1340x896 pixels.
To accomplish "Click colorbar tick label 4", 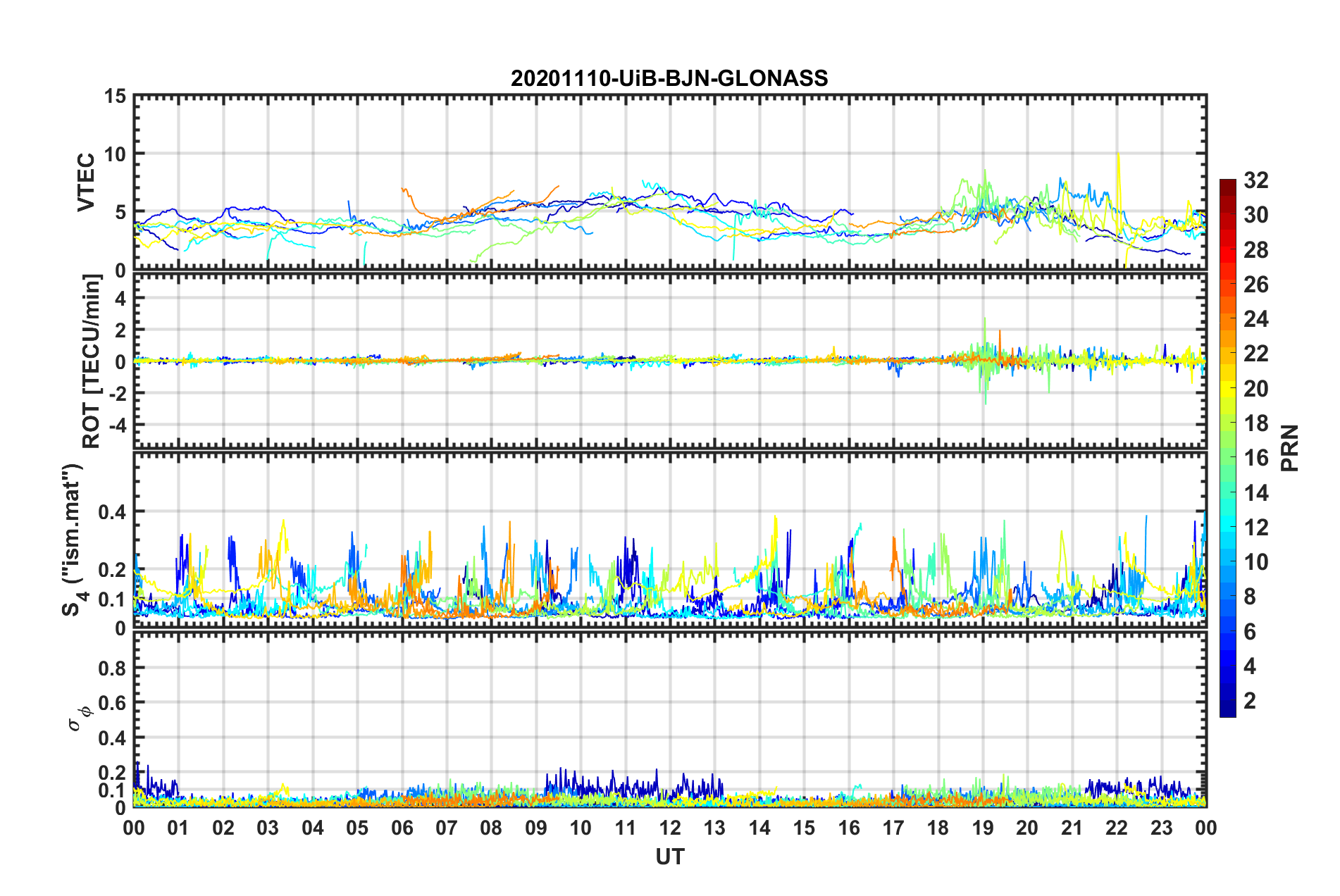I will point(1249,666).
